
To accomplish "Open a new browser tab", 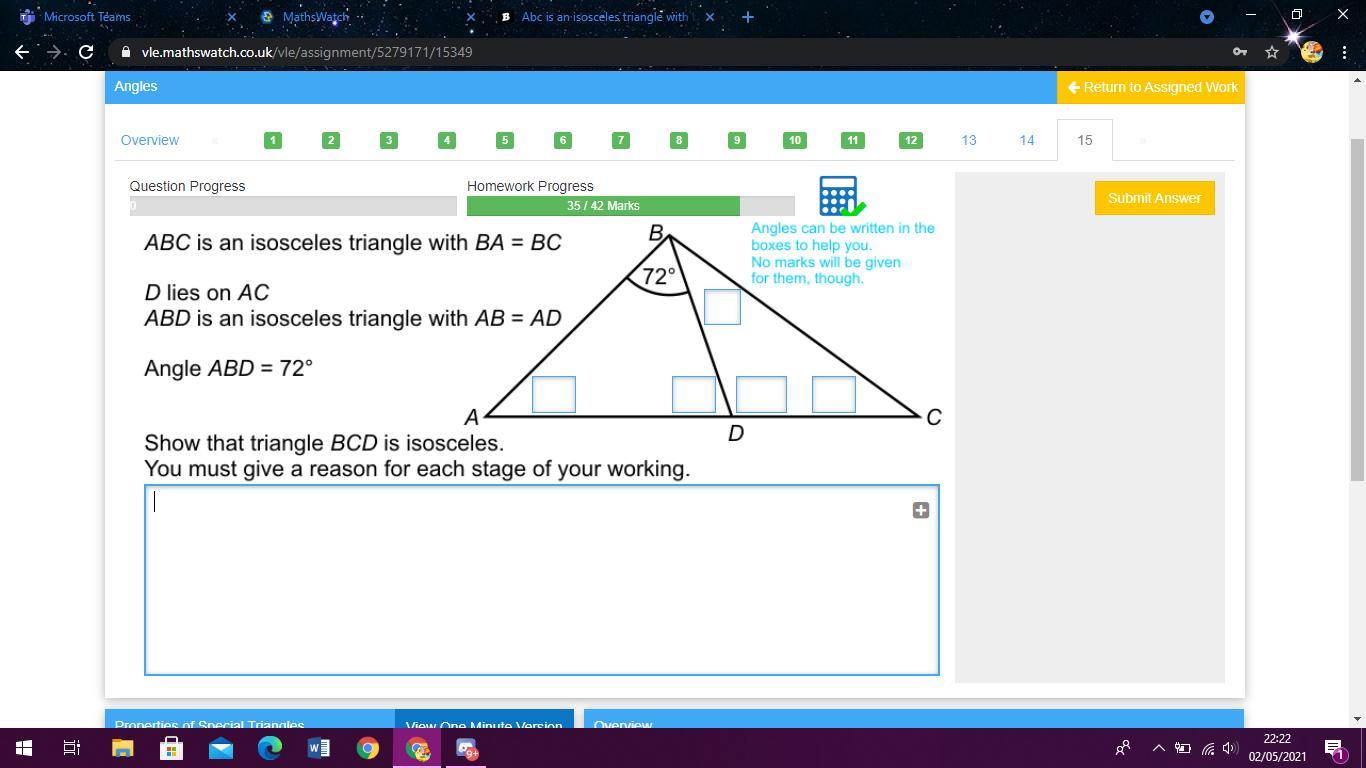I will [x=747, y=17].
